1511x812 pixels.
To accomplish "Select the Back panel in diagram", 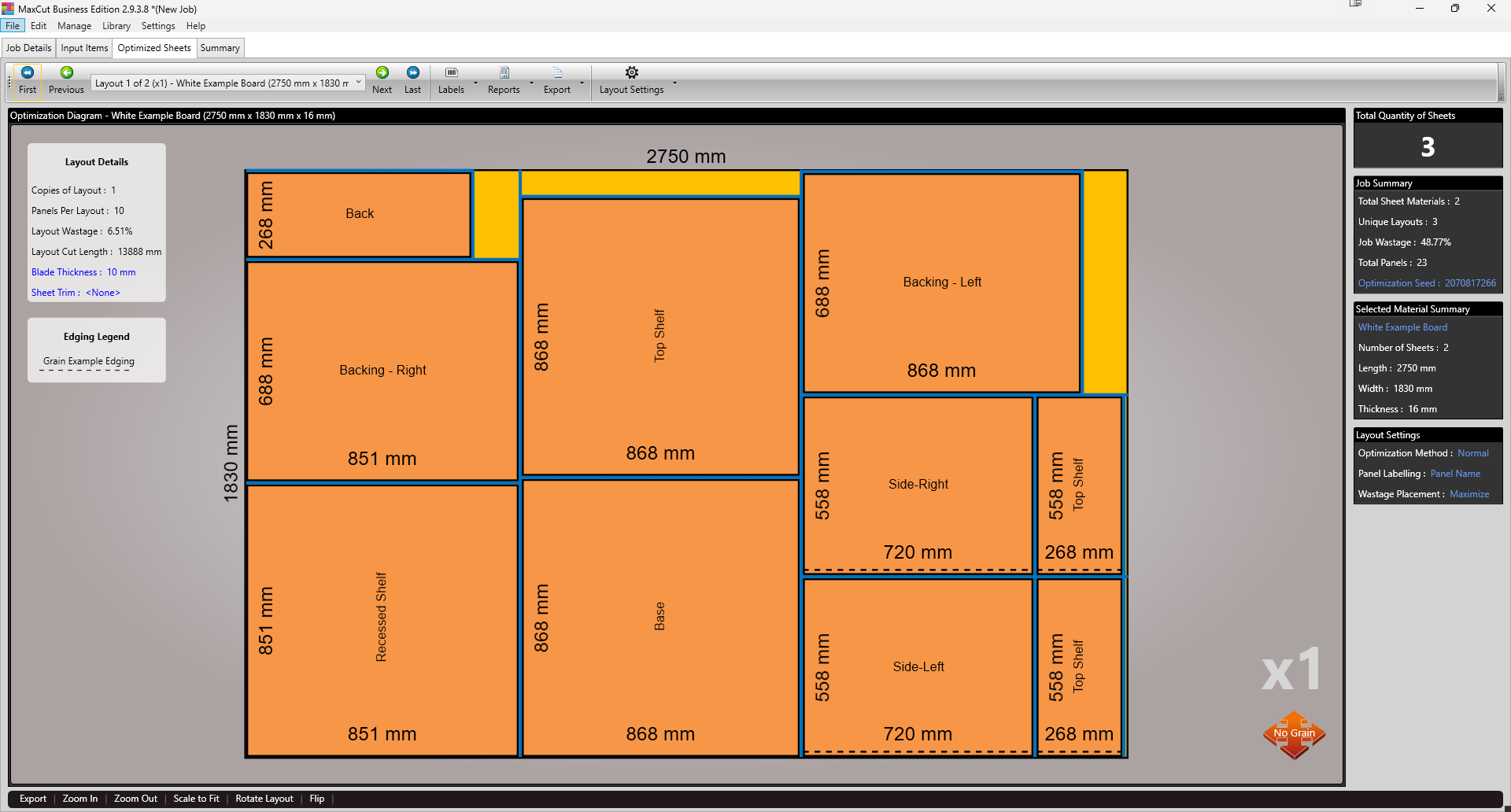I will [x=359, y=215].
